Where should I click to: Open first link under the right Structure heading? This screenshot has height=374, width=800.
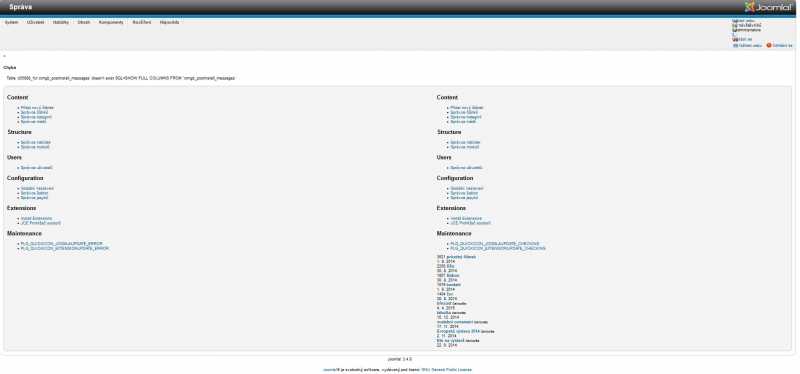point(465,142)
